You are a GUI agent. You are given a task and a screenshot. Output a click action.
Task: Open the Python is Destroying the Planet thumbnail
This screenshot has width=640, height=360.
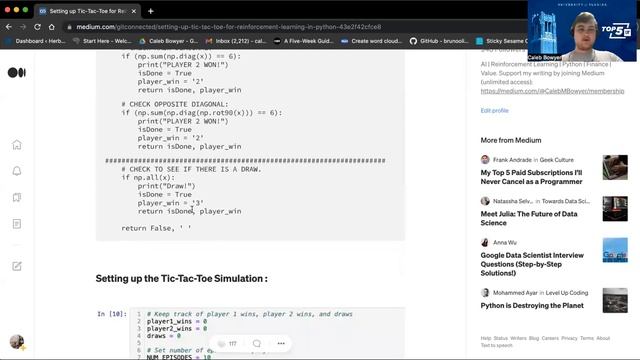coord(615,300)
